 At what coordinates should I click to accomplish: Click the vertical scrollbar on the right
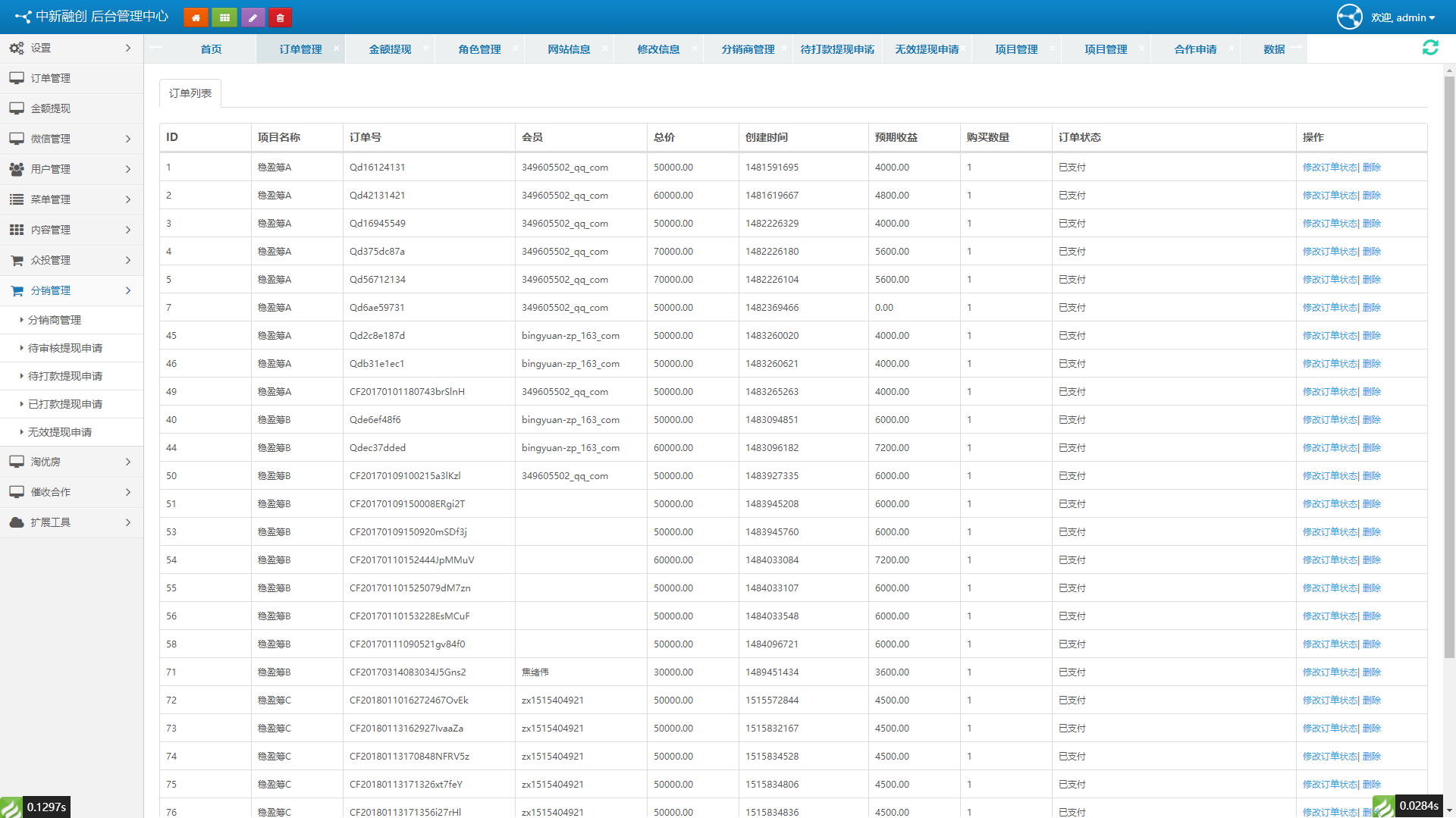1449,379
